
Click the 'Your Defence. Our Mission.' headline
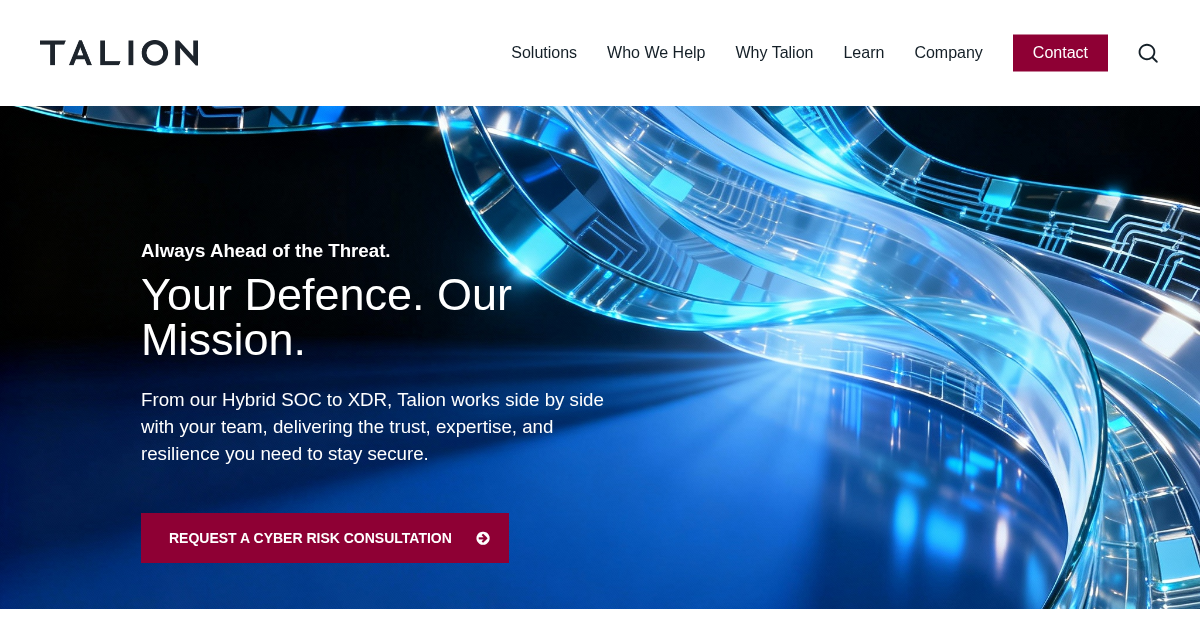tap(326, 317)
